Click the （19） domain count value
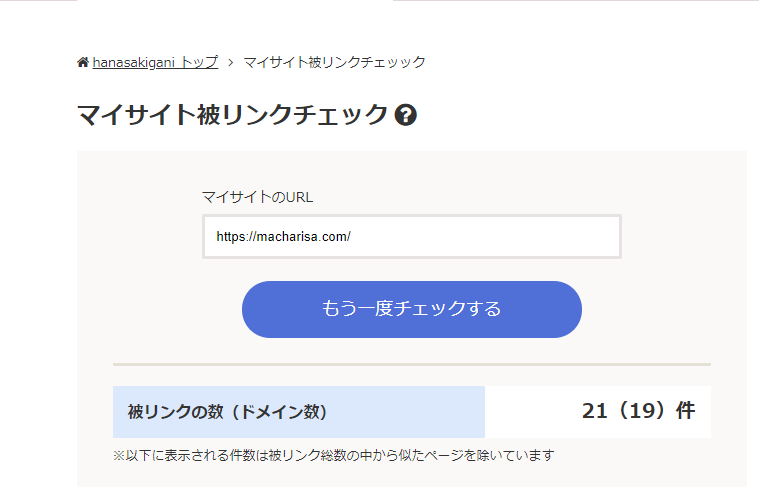The image size is (759, 487). click(641, 411)
